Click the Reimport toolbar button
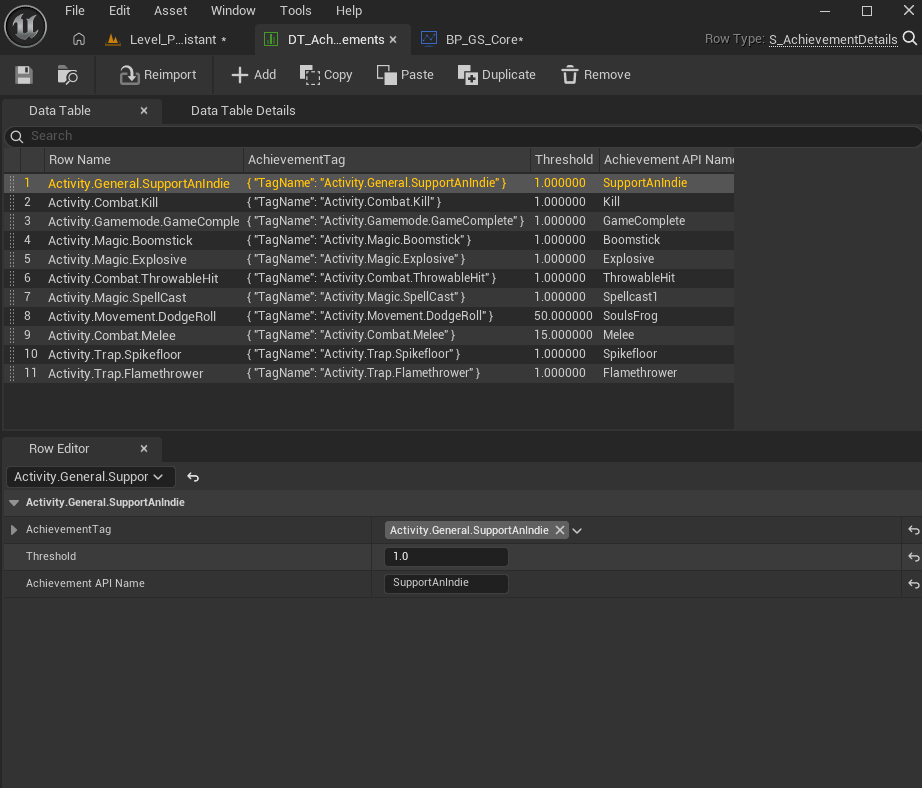 pyautogui.click(x=158, y=75)
